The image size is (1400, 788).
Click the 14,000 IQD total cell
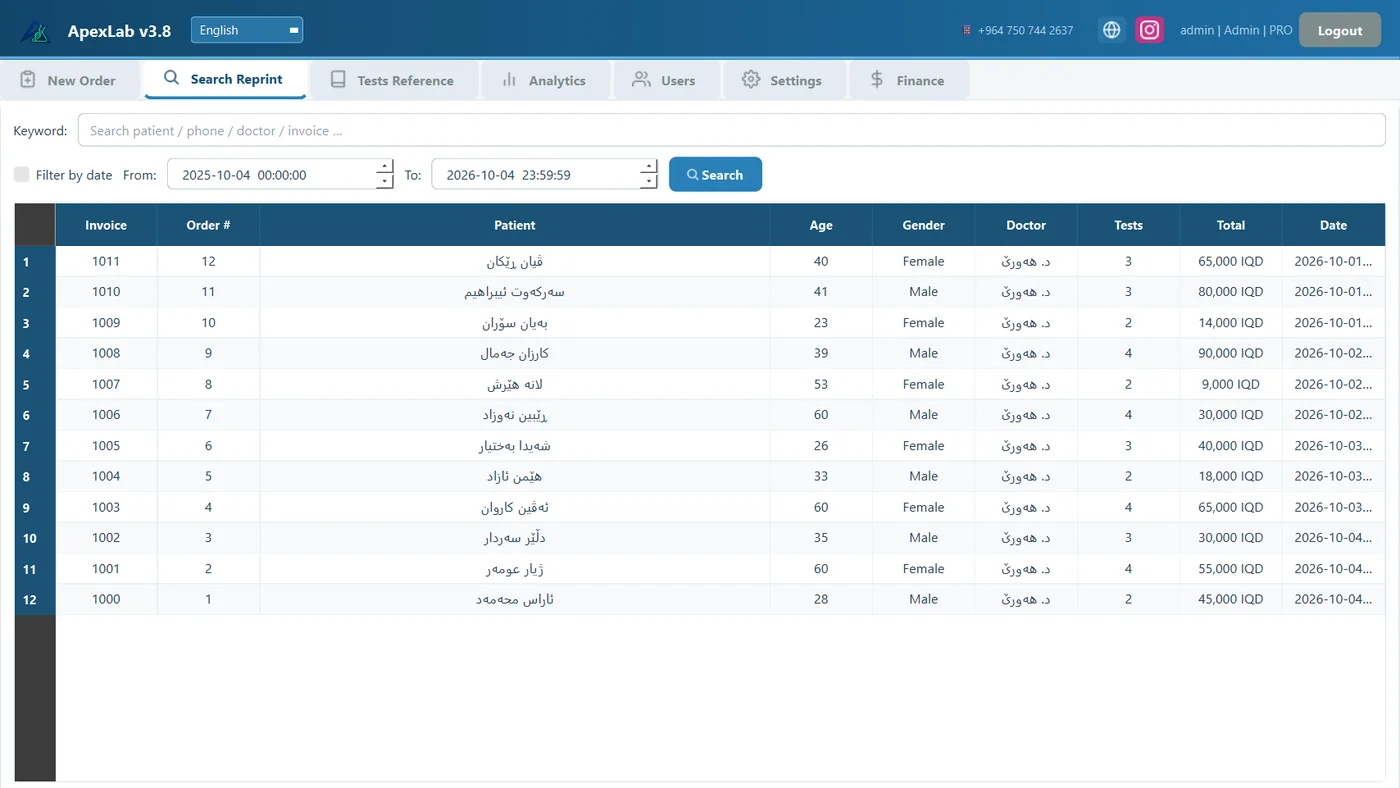coord(1231,323)
